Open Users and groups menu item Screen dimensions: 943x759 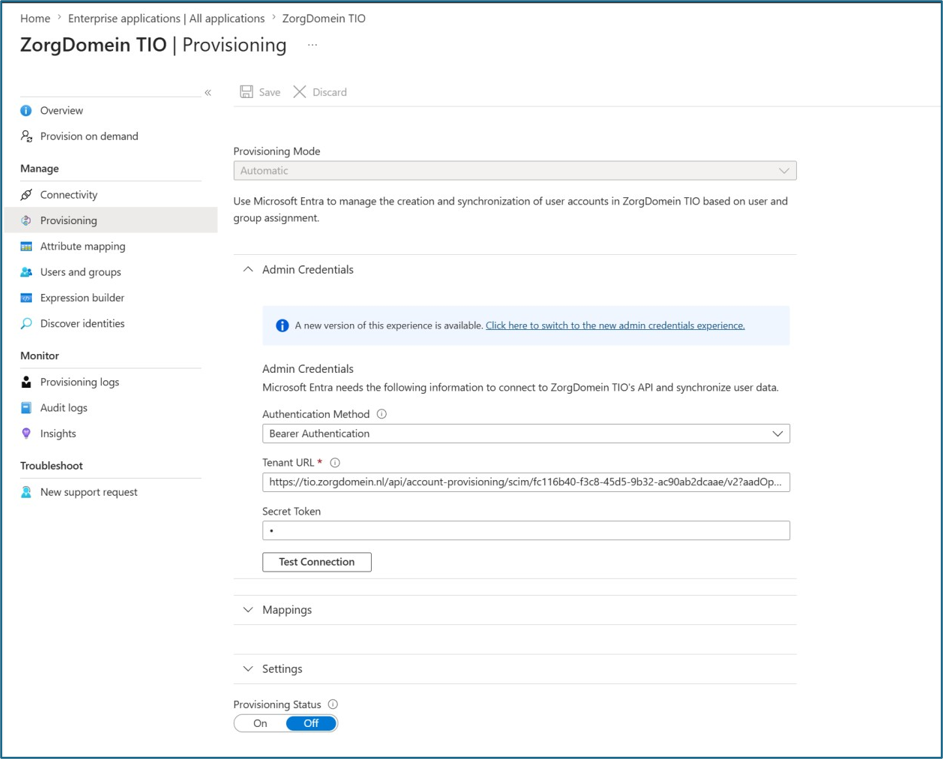[81, 272]
